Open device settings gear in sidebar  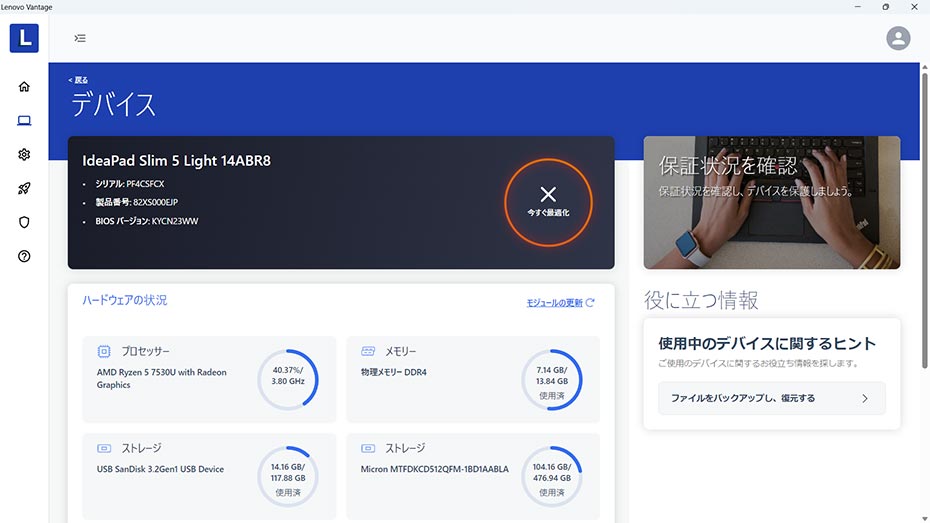[24, 154]
